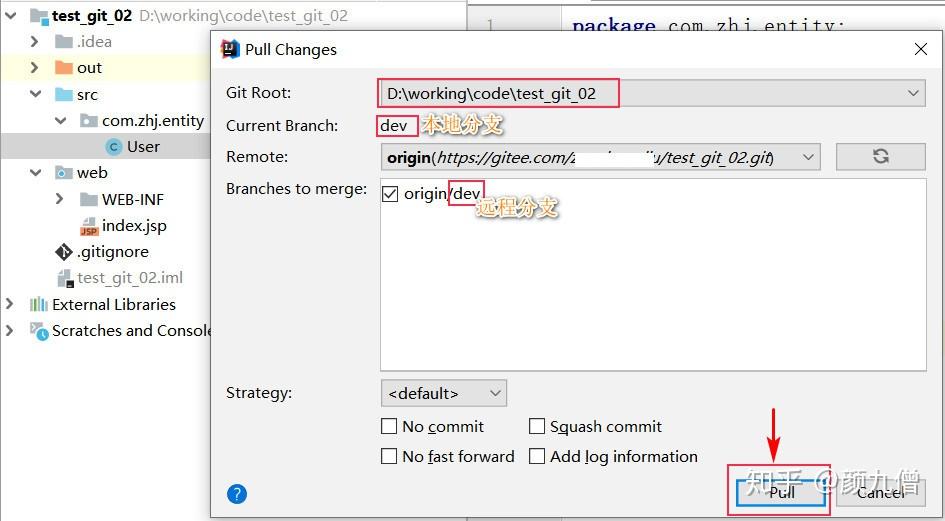This screenshot has width=945, height=521.
Task: Click the .gitignore git file icon
Action: 63,251
